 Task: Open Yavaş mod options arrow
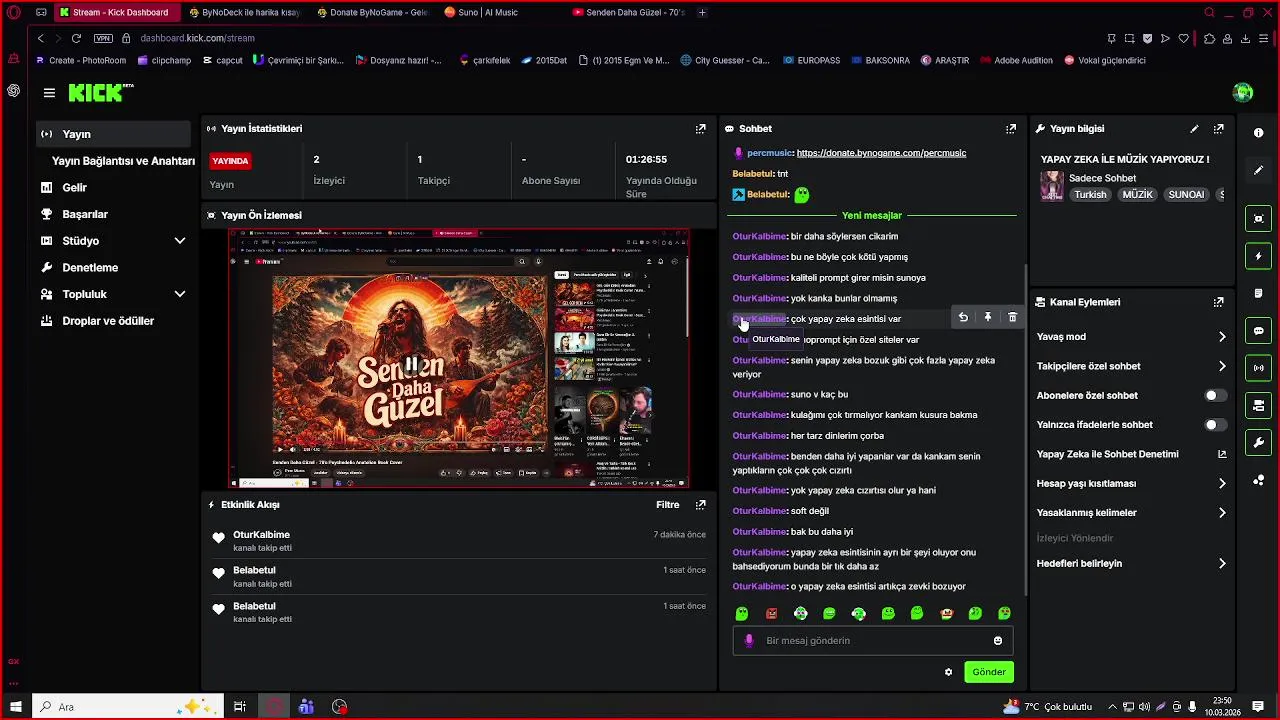(1222, 337)
